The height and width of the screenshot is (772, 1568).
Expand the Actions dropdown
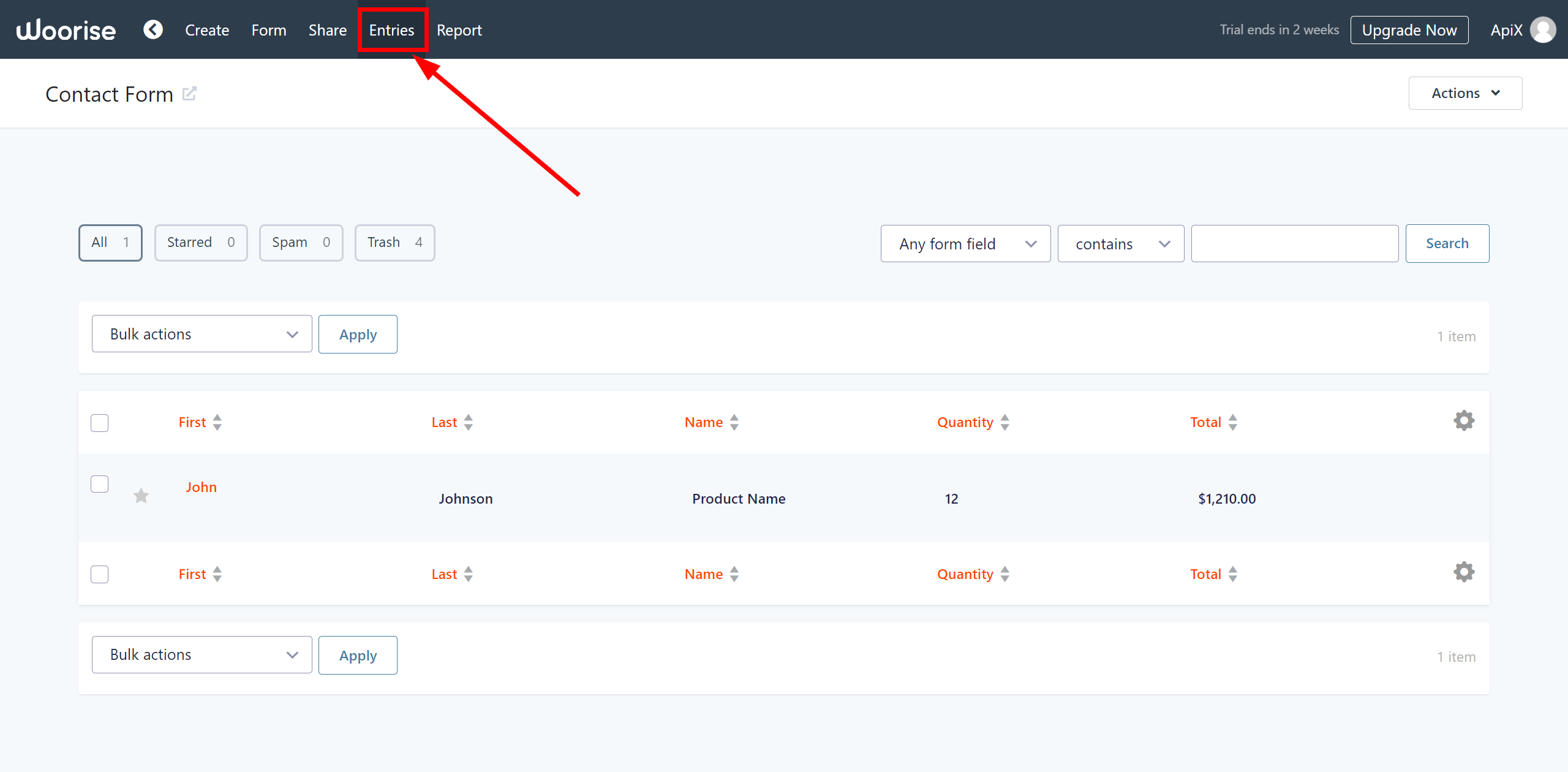point(1465,93)
